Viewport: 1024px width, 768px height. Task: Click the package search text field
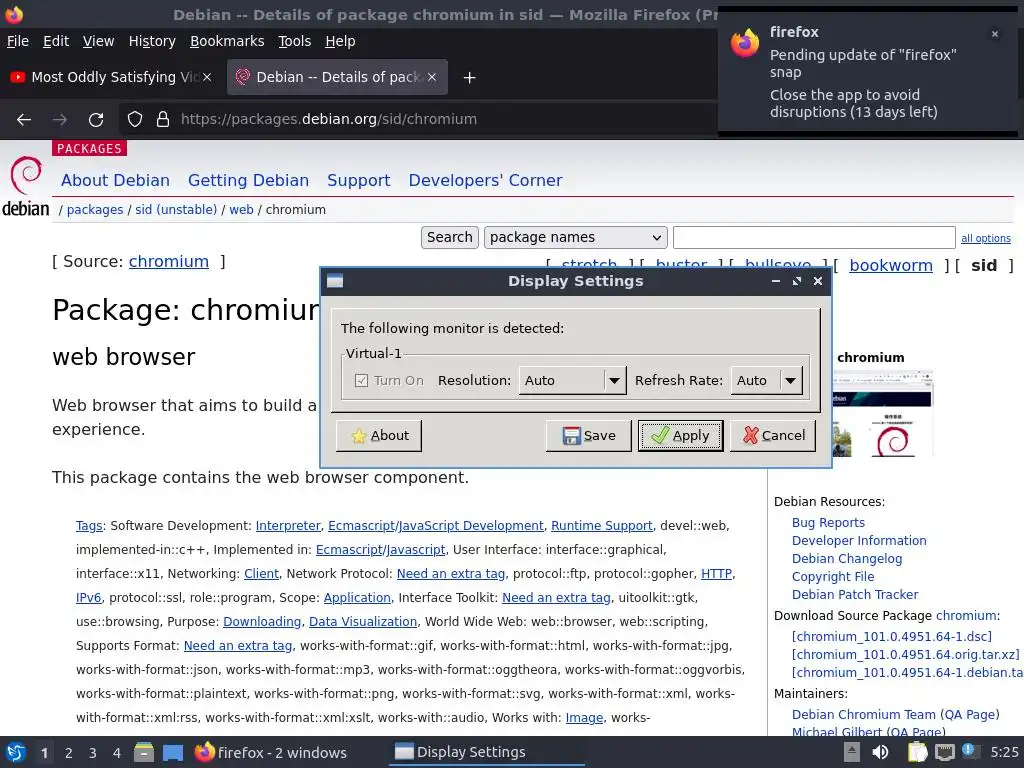(814, 237)
